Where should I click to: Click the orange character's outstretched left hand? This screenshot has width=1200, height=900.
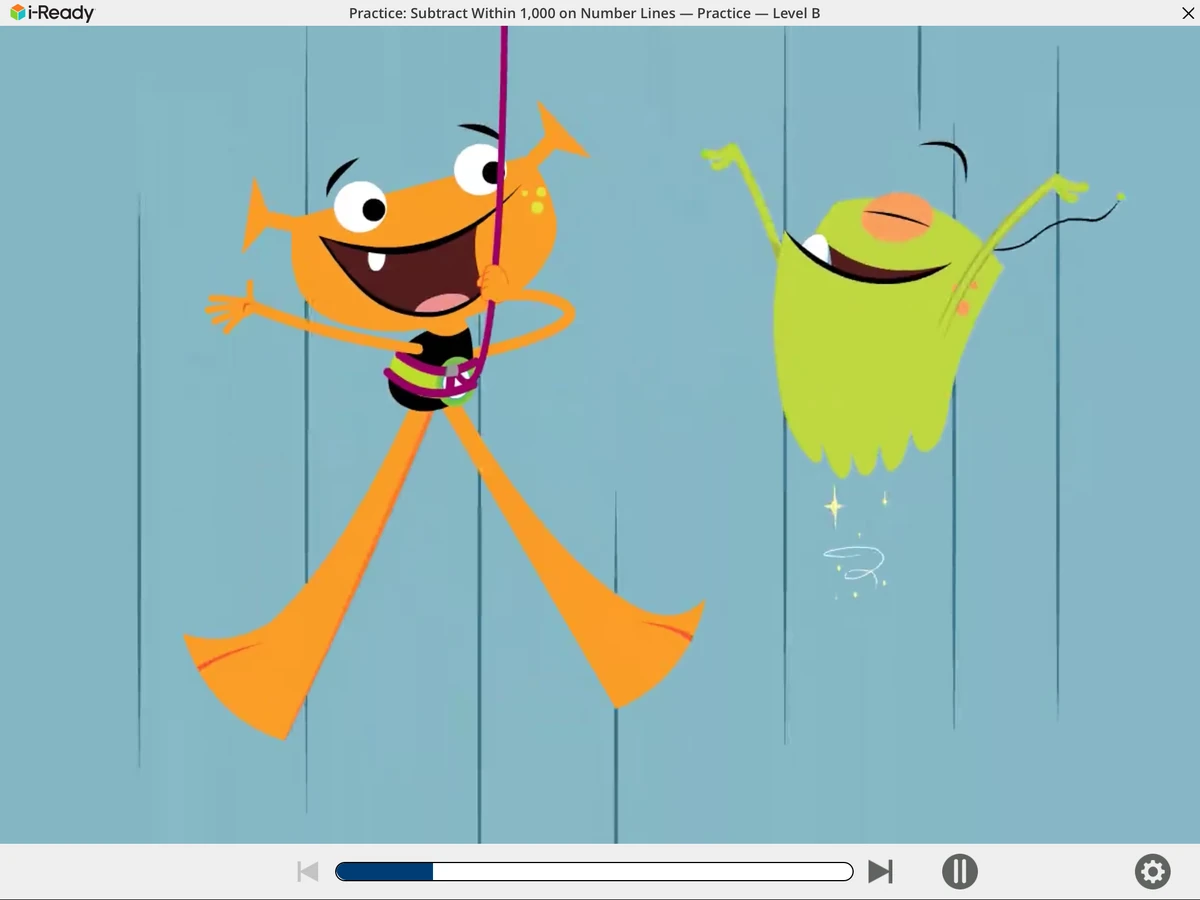(228, 306)
